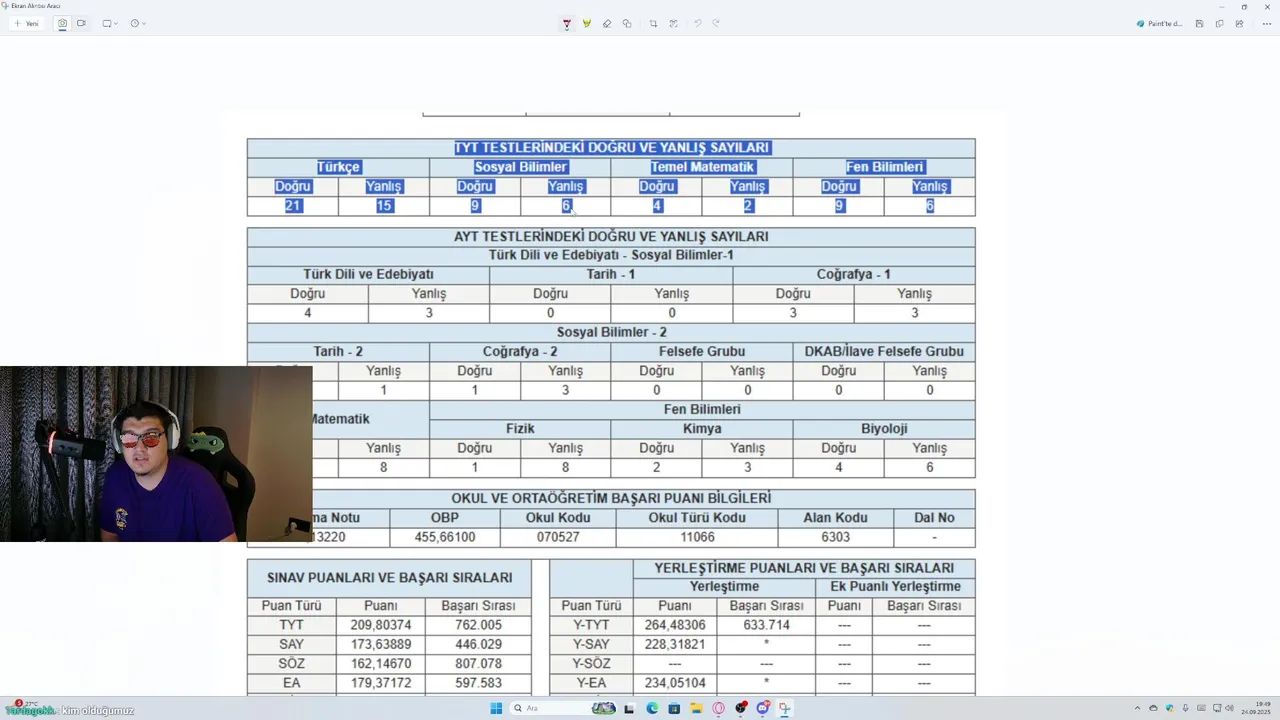
Task: Open Discord from the taskbar
Action: click(x=763, y=708)
